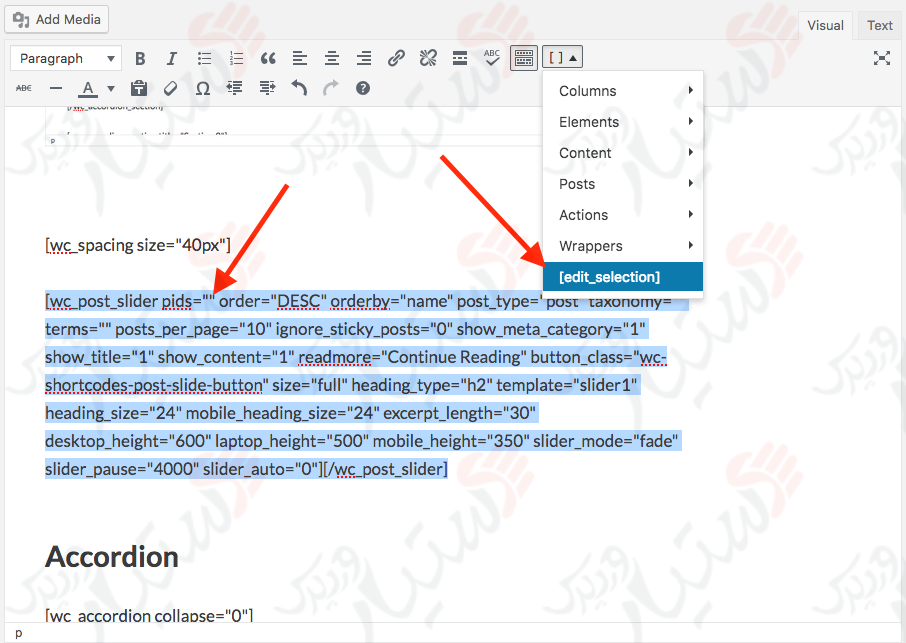Open keyboard shortcuts help

click(363, 88)
